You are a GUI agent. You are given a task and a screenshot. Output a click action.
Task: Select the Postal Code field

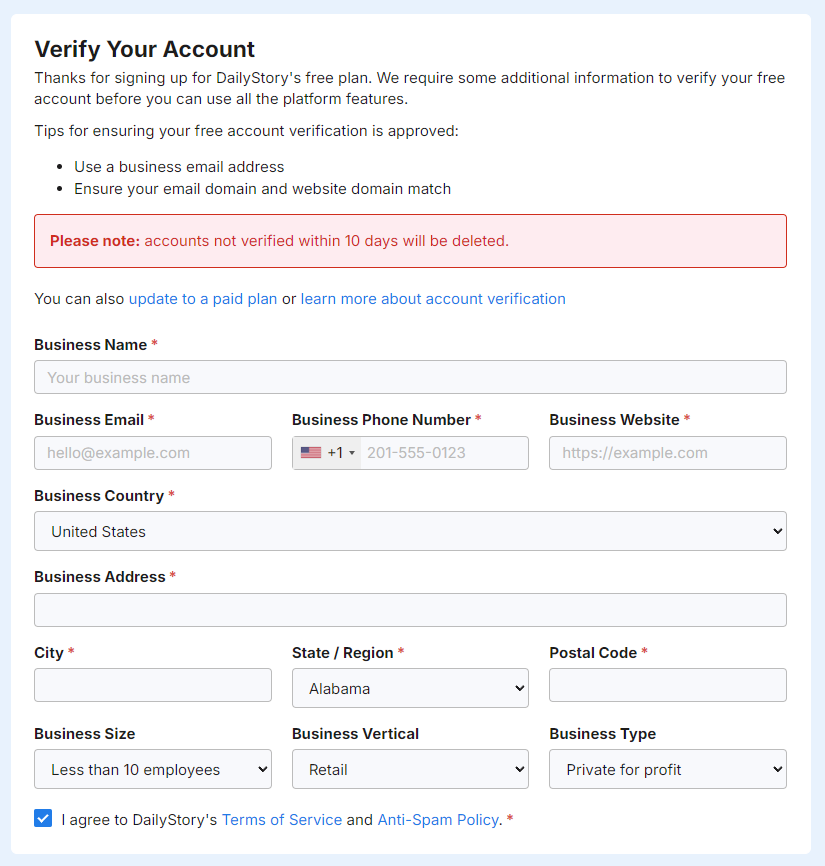tap(668, 685)
